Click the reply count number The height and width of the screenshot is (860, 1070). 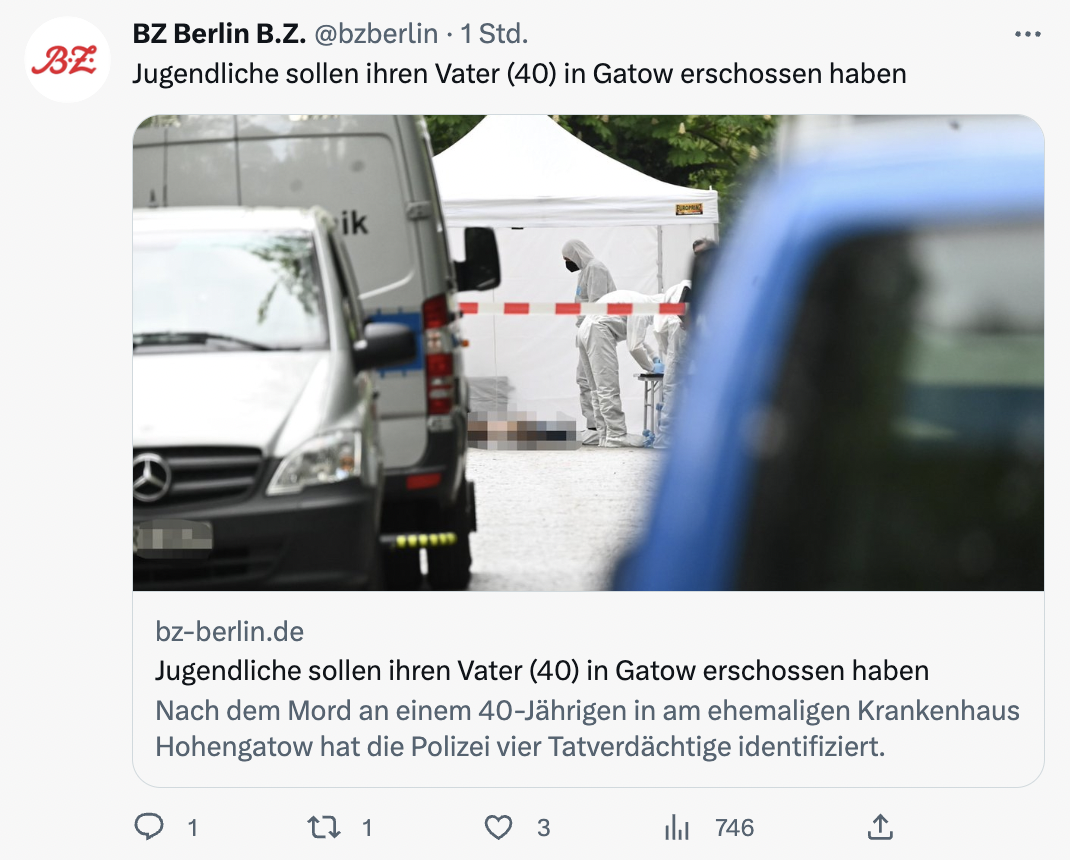(x=192, y=828)
